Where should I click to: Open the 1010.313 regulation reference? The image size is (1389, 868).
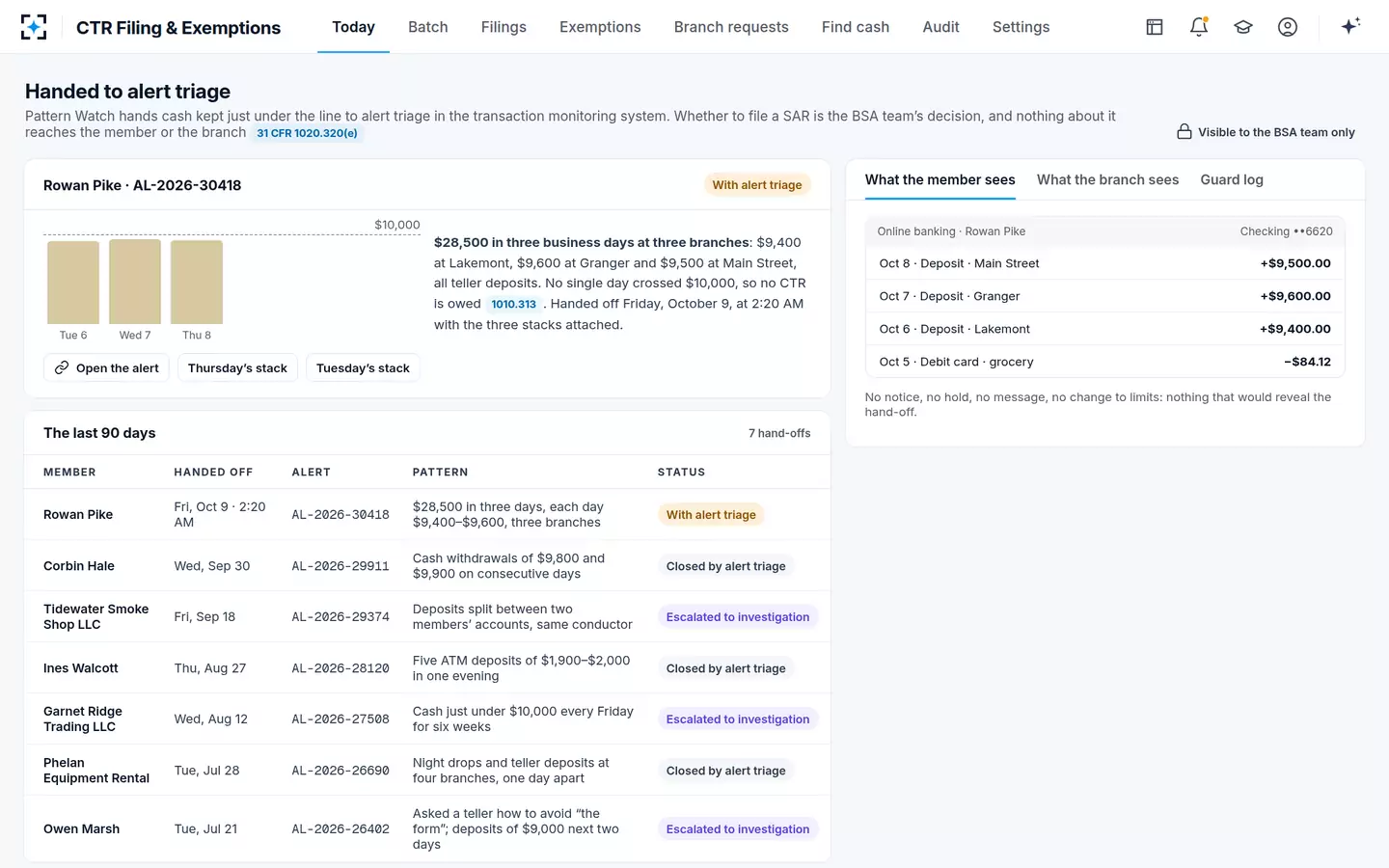click(x=513, y=304)
